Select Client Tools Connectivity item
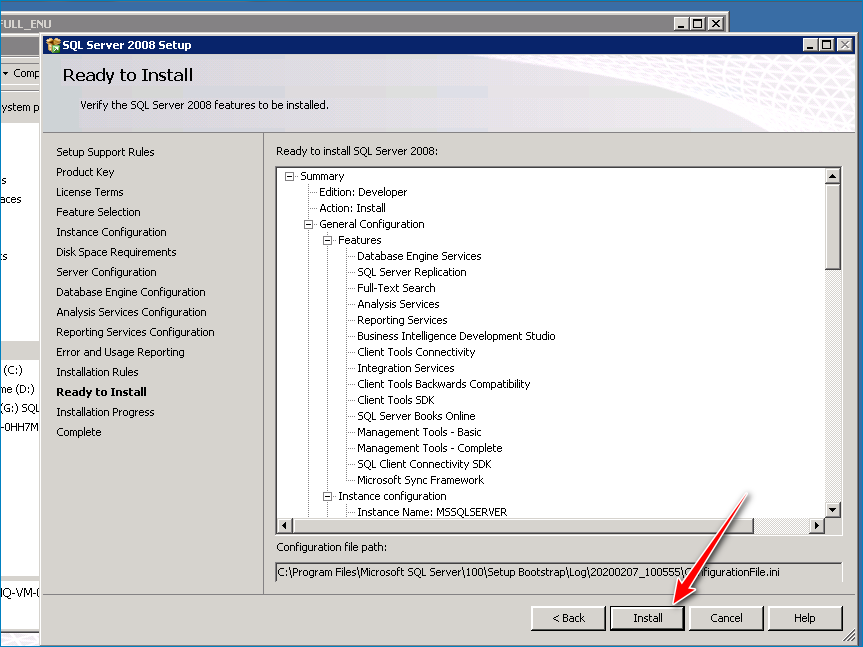 tap(416, 352)
